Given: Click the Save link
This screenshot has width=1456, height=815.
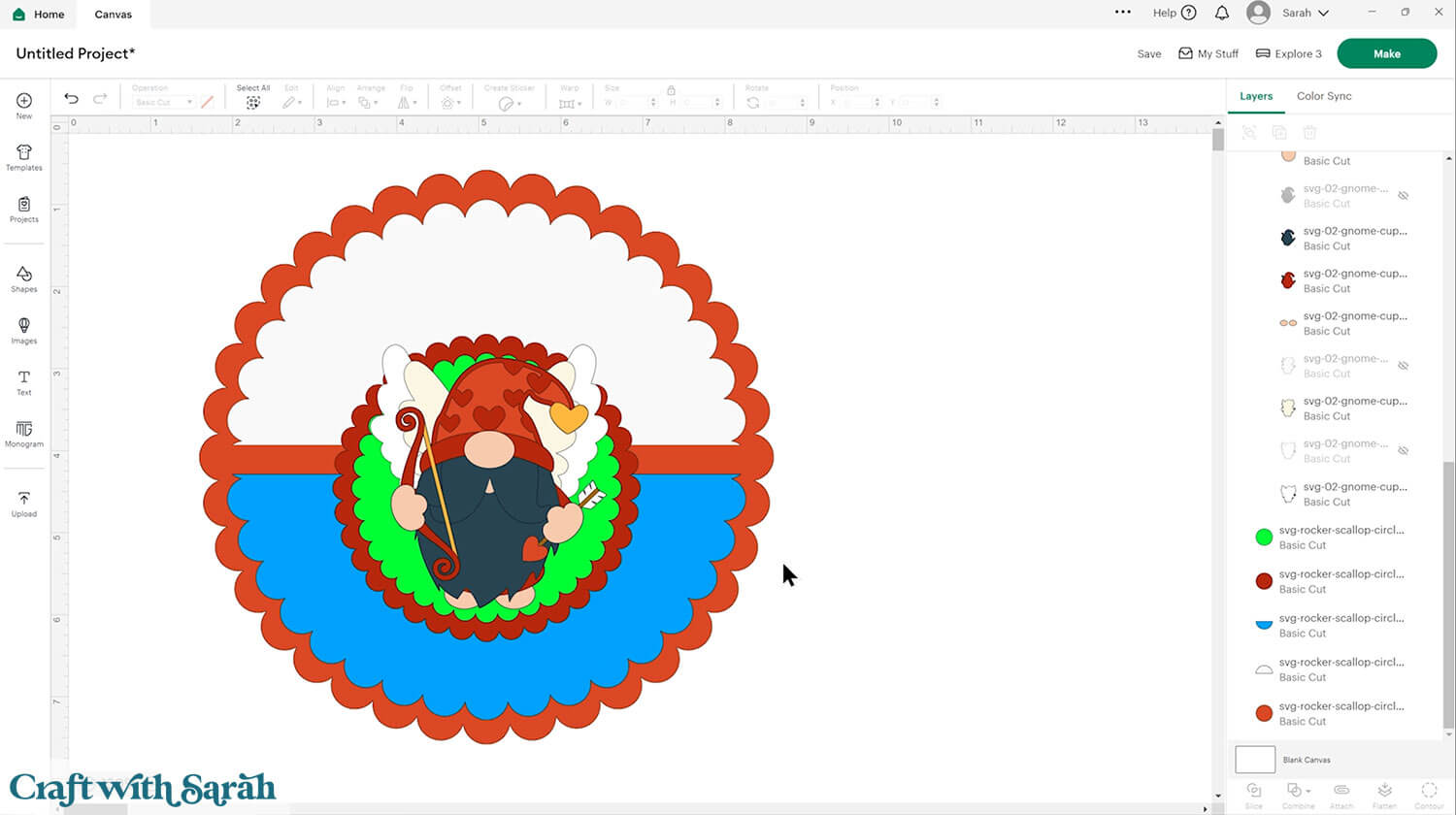Looking at the screenshot, I should tap(1148, 54).
